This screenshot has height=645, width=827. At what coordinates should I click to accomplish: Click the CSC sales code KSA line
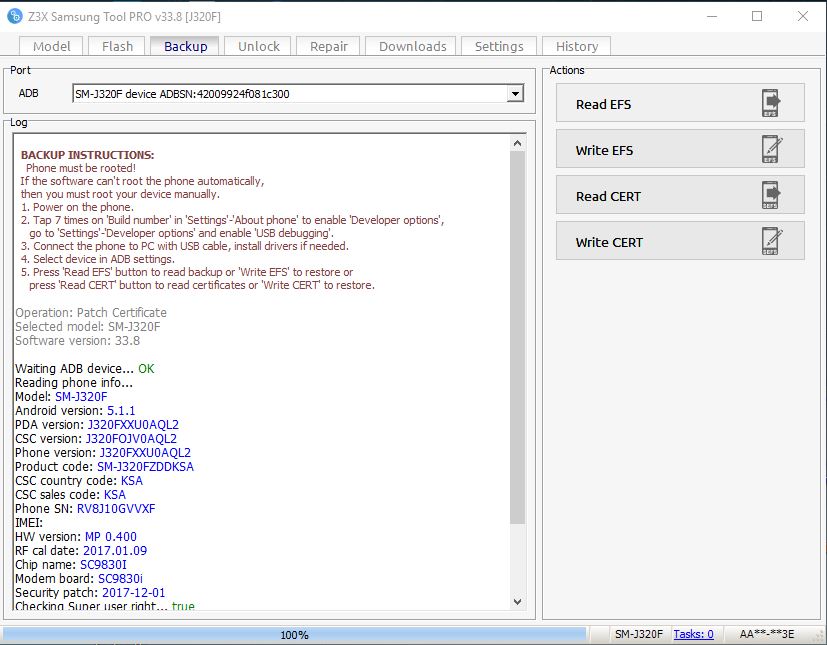[x=70, y=495]
